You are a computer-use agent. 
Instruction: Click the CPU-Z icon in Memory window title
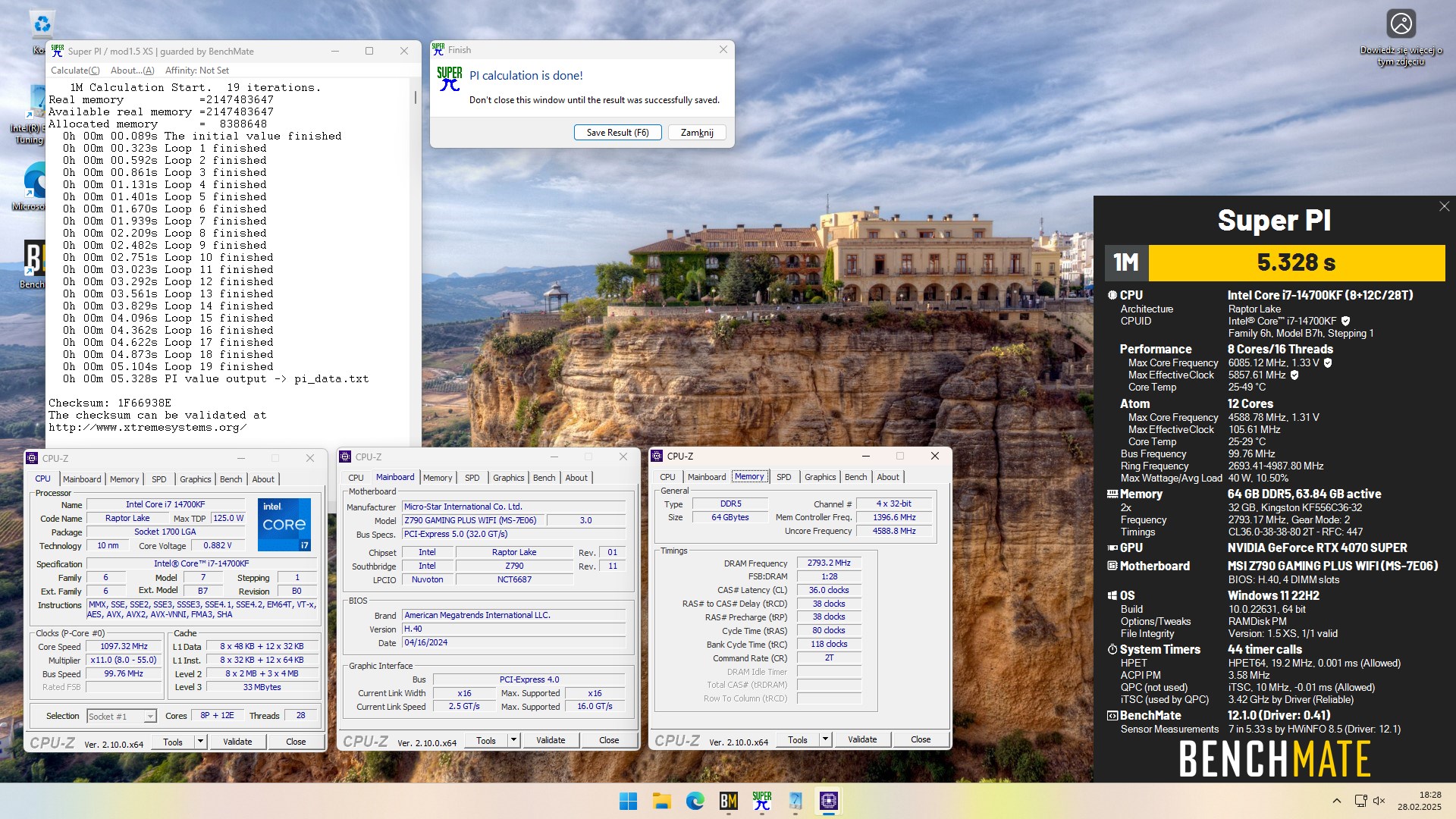[657, 456]
